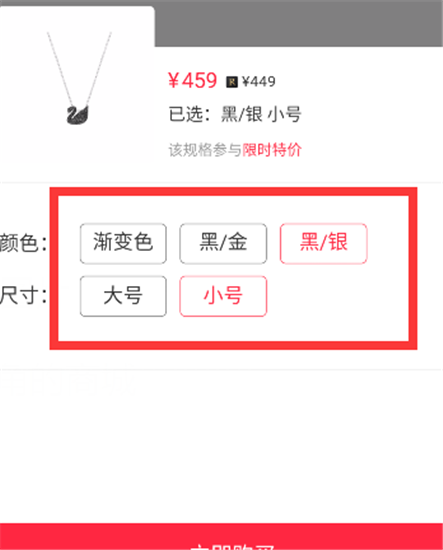Viewport: 443px width, 550px height.
Task: Tap the 已选: 黑/银 小号 summary text
Action: (235, 114)
